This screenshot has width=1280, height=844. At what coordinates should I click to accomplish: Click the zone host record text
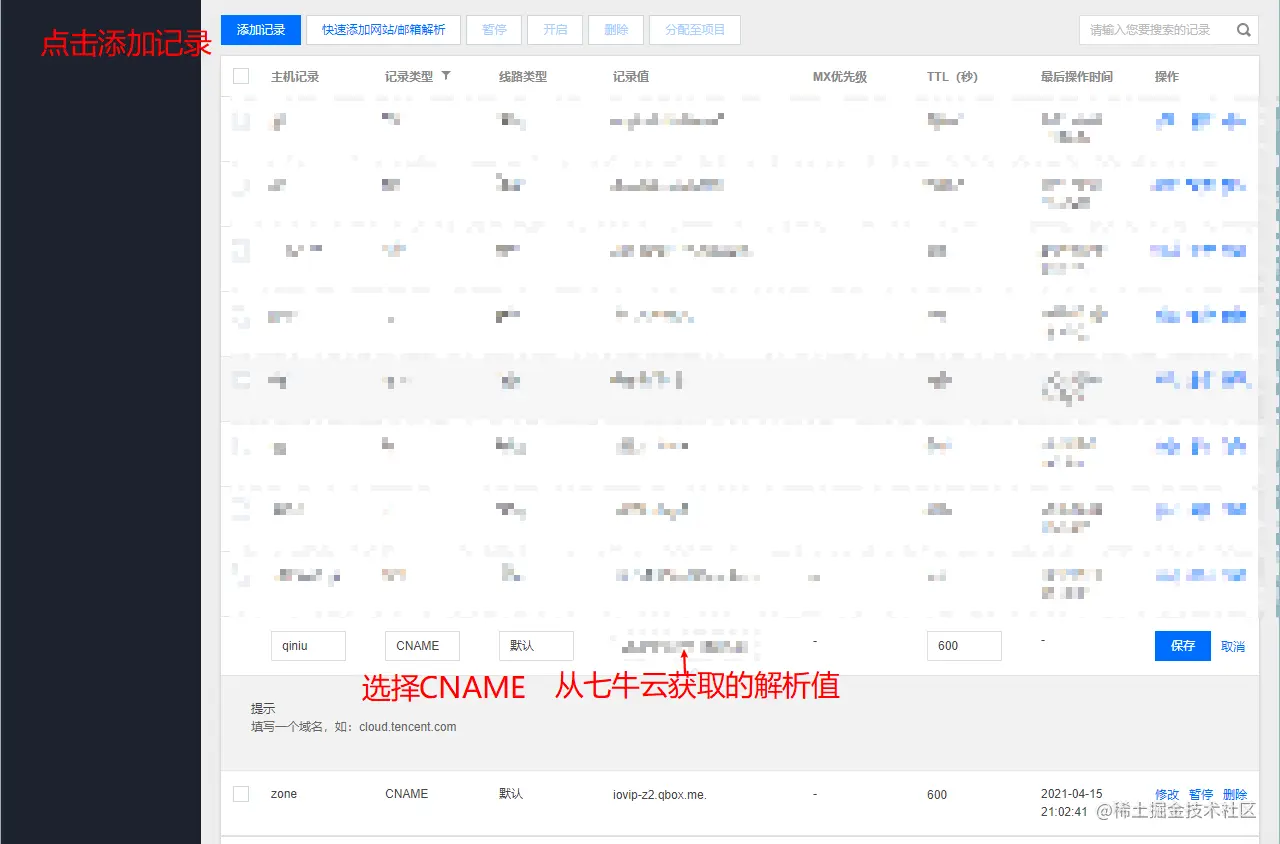coord(284,794)
